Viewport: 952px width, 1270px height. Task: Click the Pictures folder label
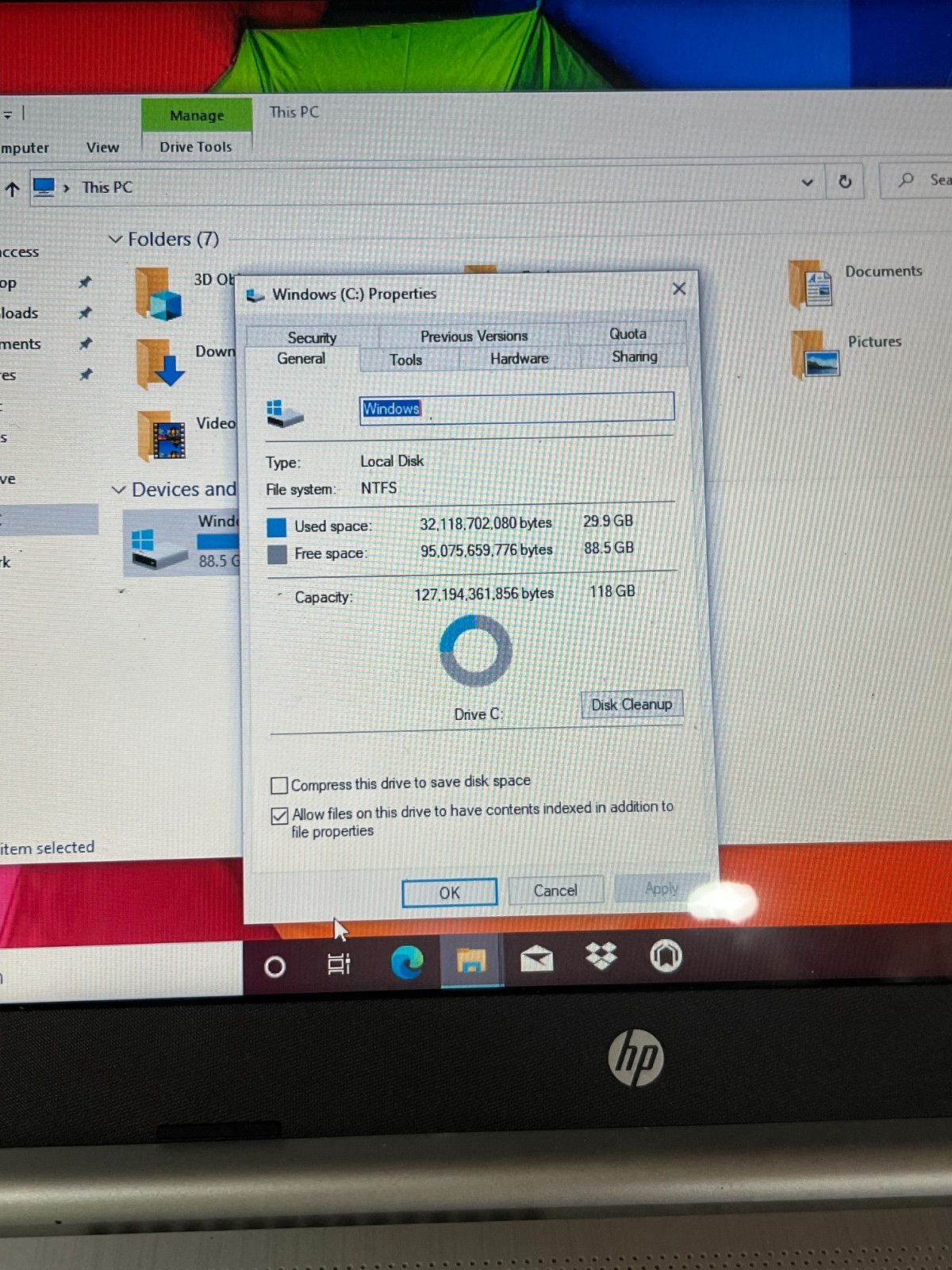tap(874, 341)
